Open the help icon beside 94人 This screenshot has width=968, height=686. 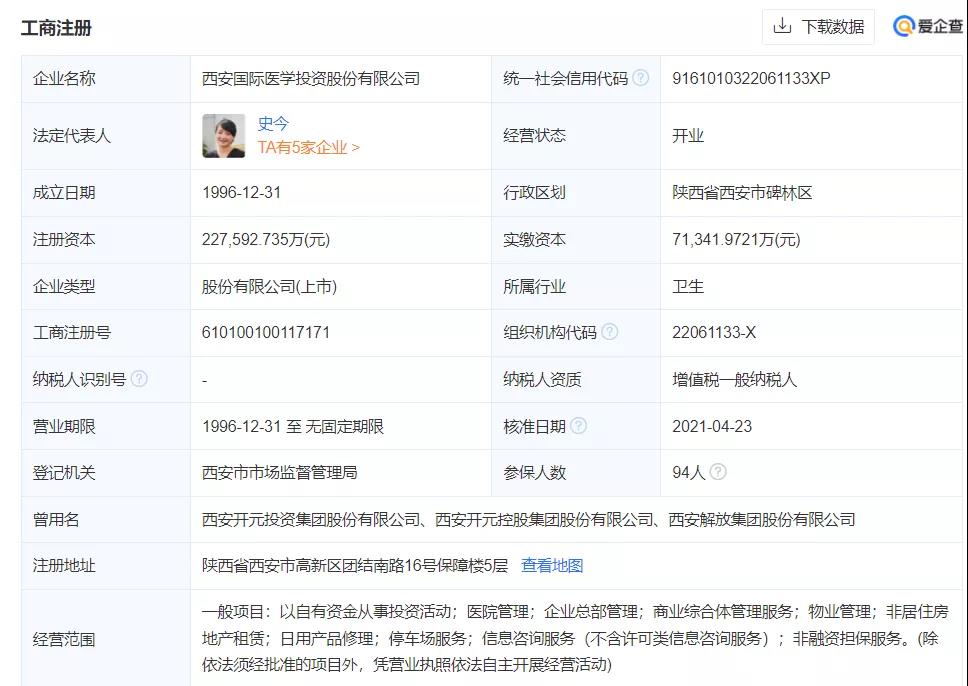click(717, 472)
